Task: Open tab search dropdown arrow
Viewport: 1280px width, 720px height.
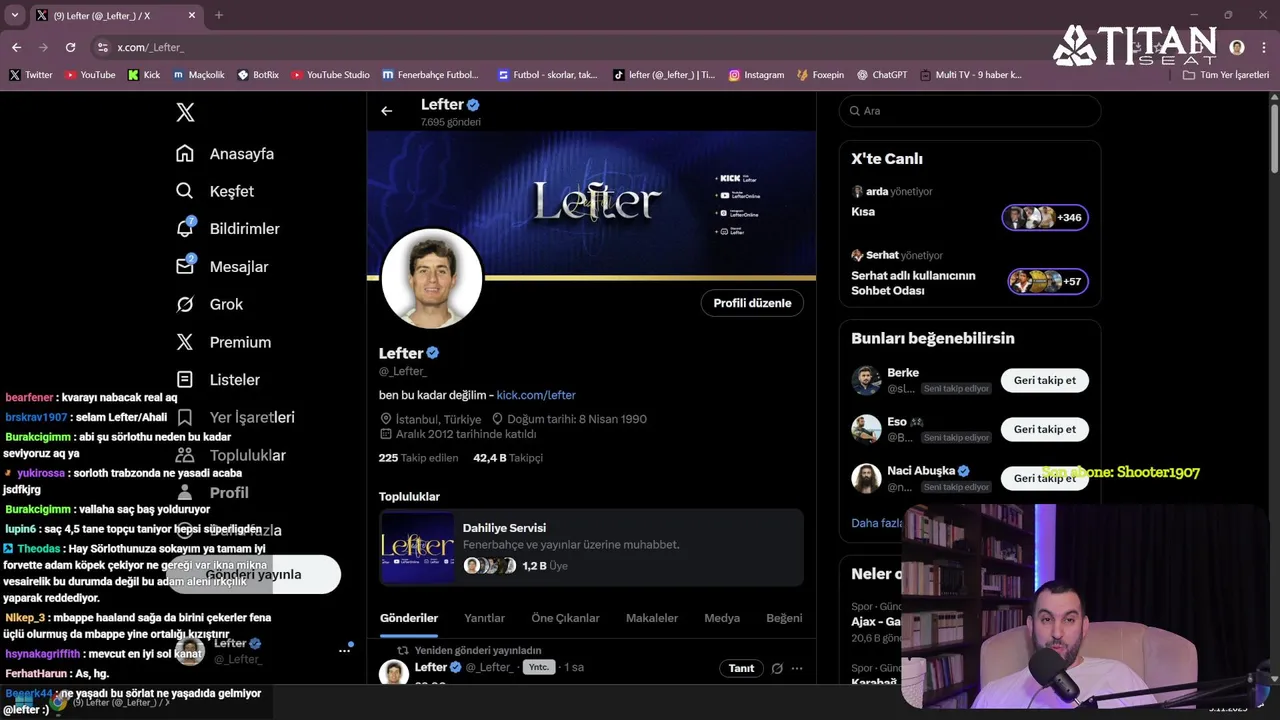Action: click(x=14, y=15)
